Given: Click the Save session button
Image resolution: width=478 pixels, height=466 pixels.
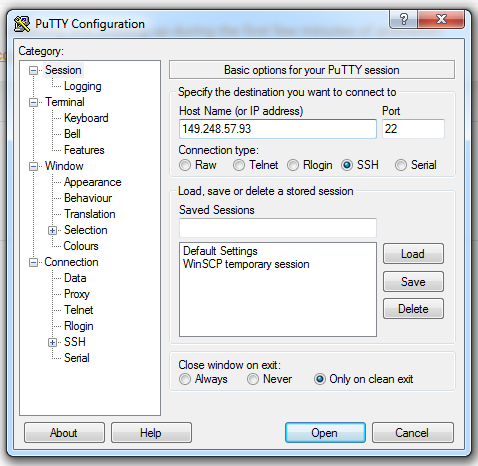Looking at the screenshot, I should pyautogui.click(x=413, y=282).
